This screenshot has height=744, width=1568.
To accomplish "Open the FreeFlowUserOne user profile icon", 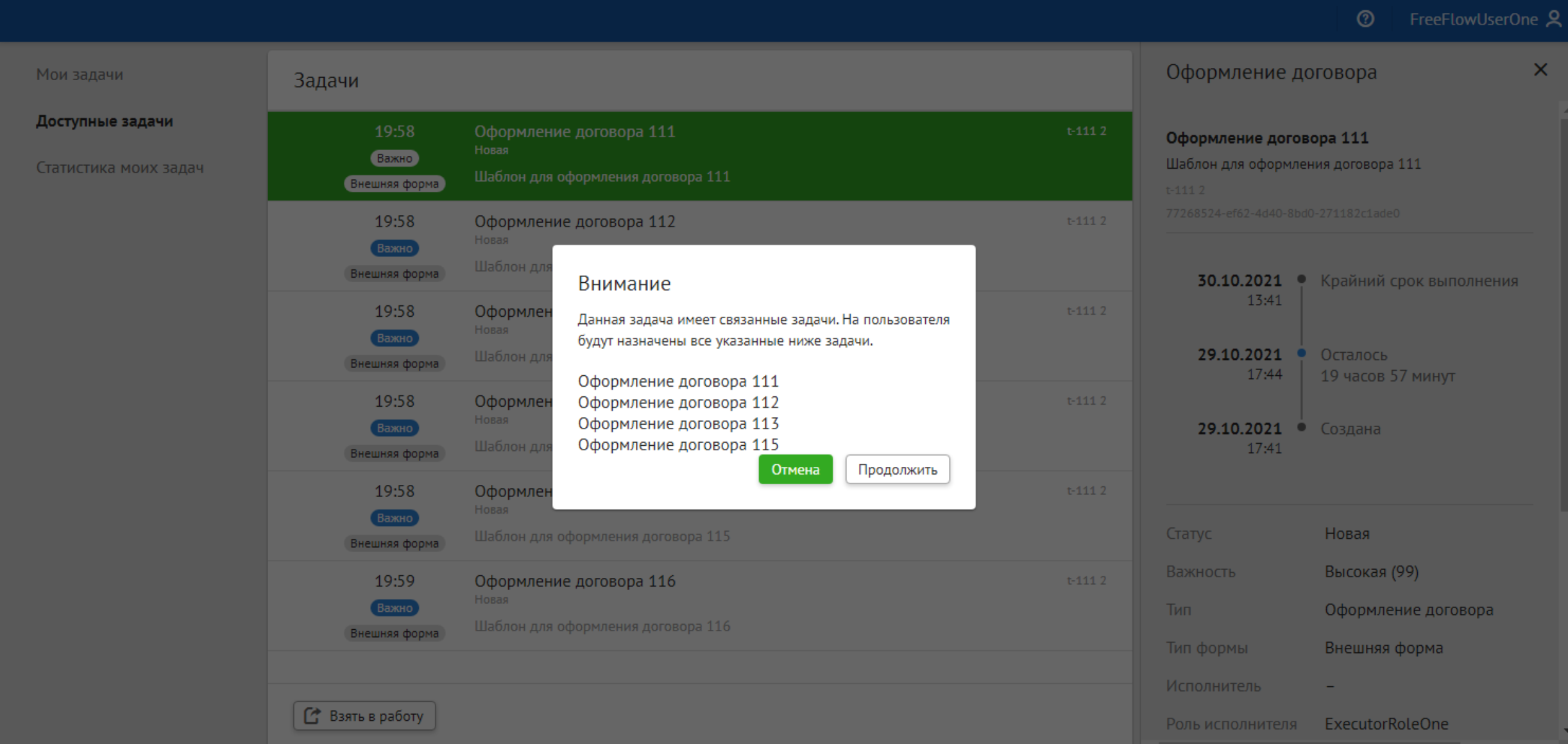I will (x=1554, y=19).
